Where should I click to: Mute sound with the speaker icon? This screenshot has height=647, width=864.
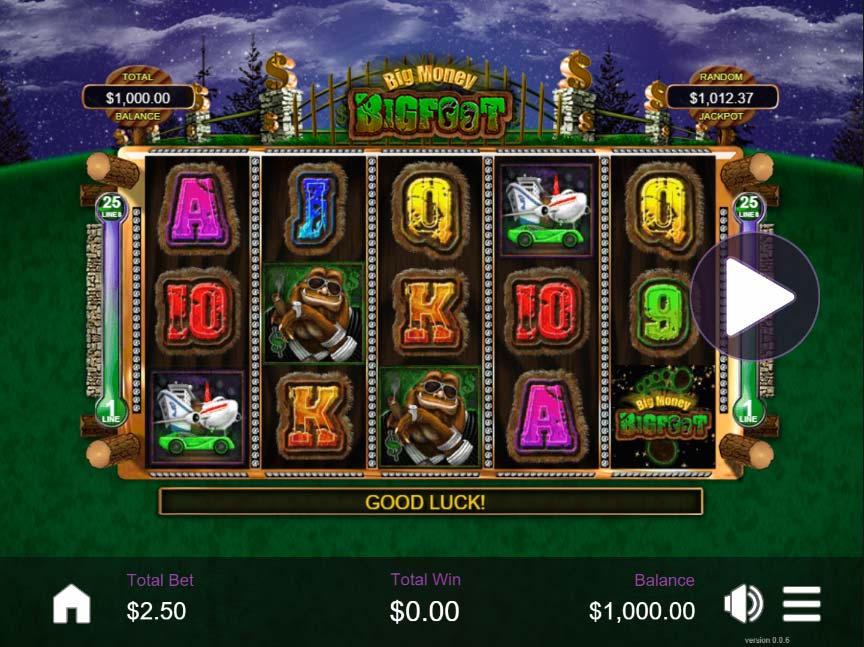tap(743, 603)
